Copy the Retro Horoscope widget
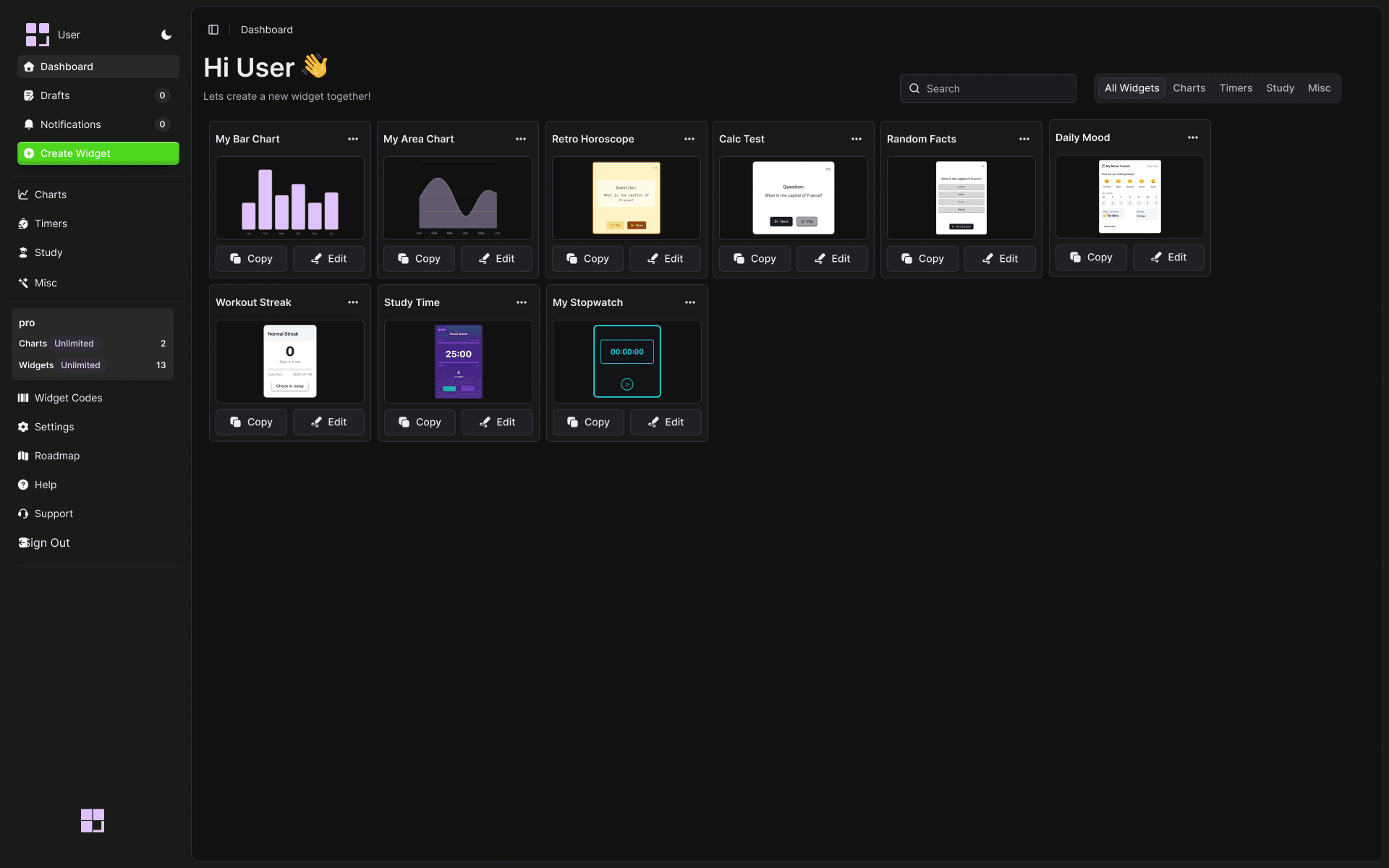This screenshot has width=1389, height=868. (587, 258)
